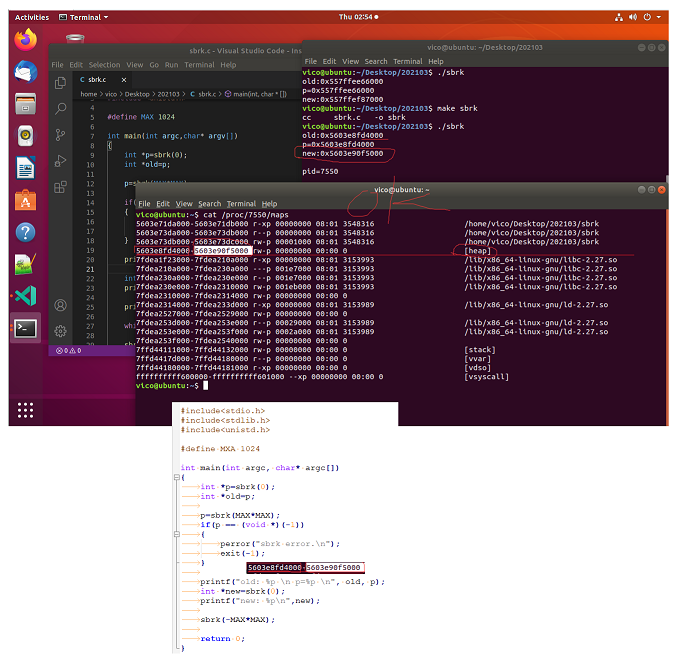Click 'vico' in VS Code breadcrumb
Viewport: 680px width, 656px height.
pyautogui.click(x=111, y=94)
